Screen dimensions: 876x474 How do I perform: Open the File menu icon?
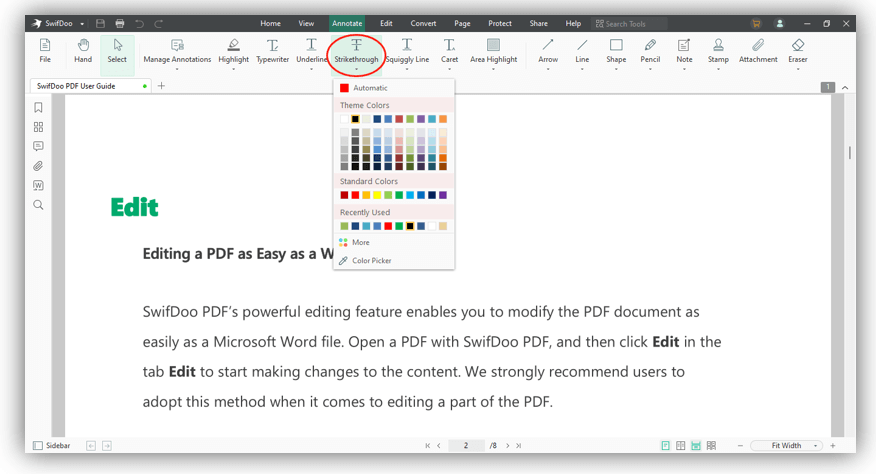[x=45, y=50]
